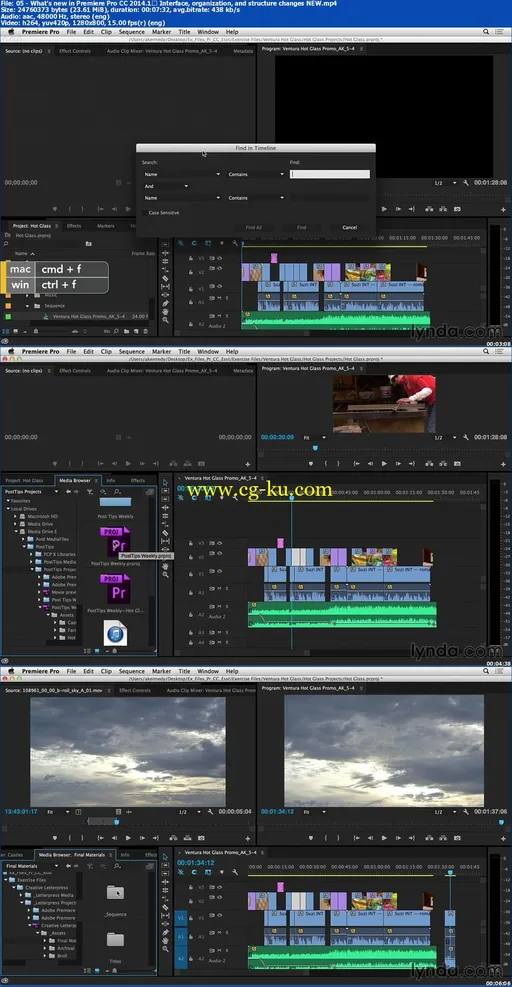This screenshot has height=987, width=512.
Task: Click Source monitor playhead in the sky-clip frame
Action: tap(117, 821)
